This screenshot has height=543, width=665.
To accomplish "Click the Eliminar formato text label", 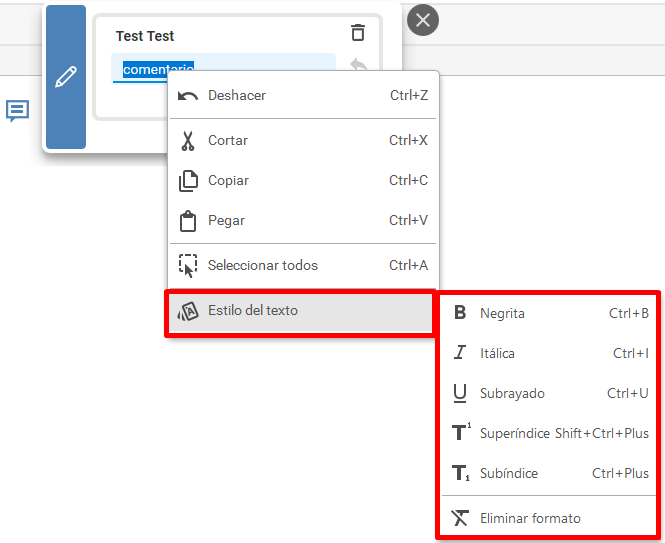I will pyautogui.click(x=530, y=518).
